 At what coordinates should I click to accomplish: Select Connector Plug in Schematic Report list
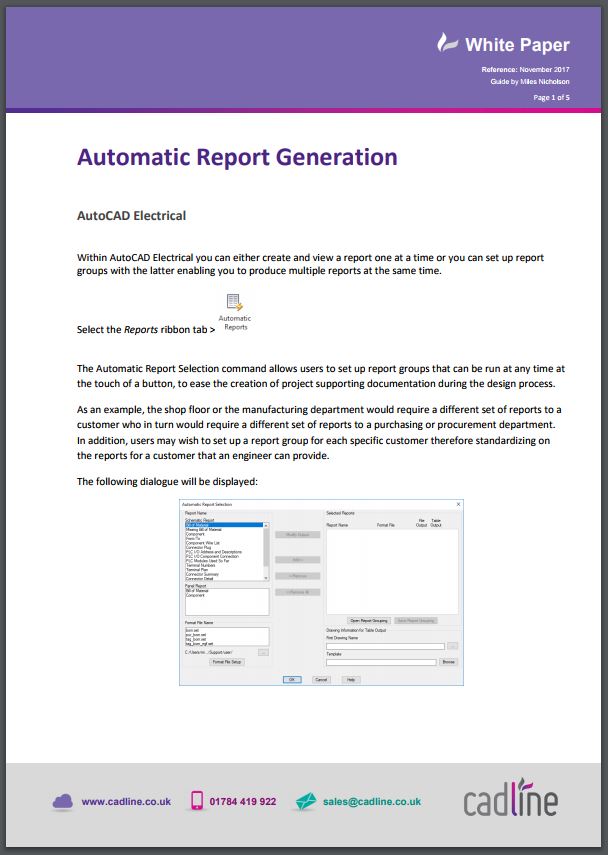pos(198,547)
